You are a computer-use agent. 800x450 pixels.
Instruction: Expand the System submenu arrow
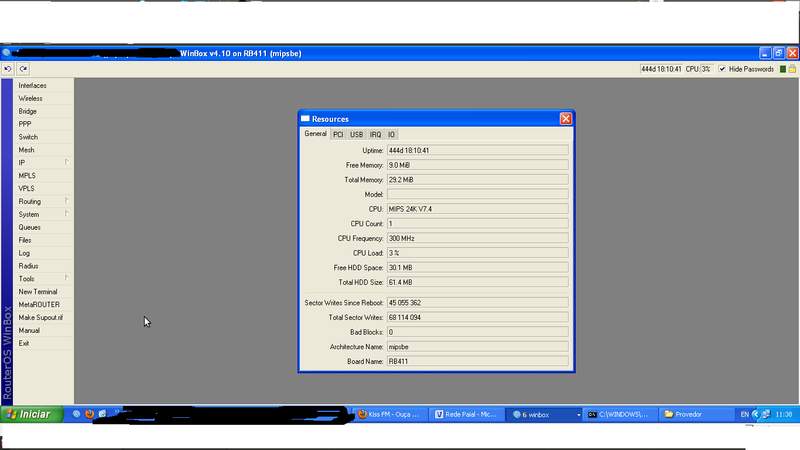(66, 214)
